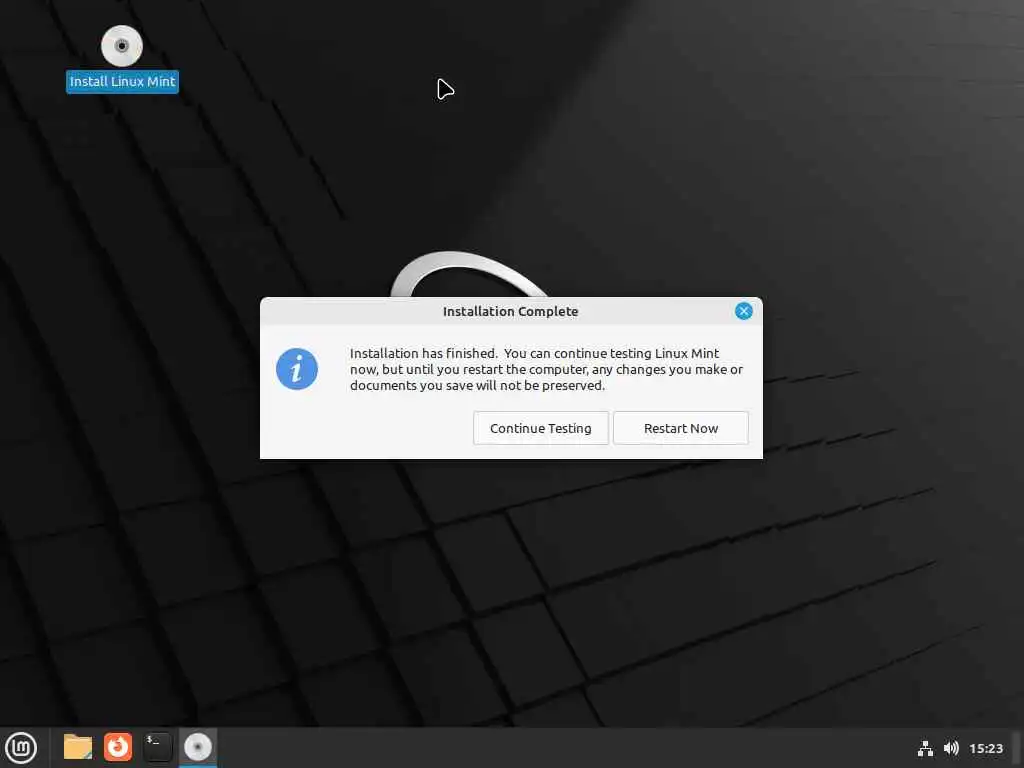
Task: Click the Installation Complete title bar
Action: pyautogui.click(x=511, y=312)
